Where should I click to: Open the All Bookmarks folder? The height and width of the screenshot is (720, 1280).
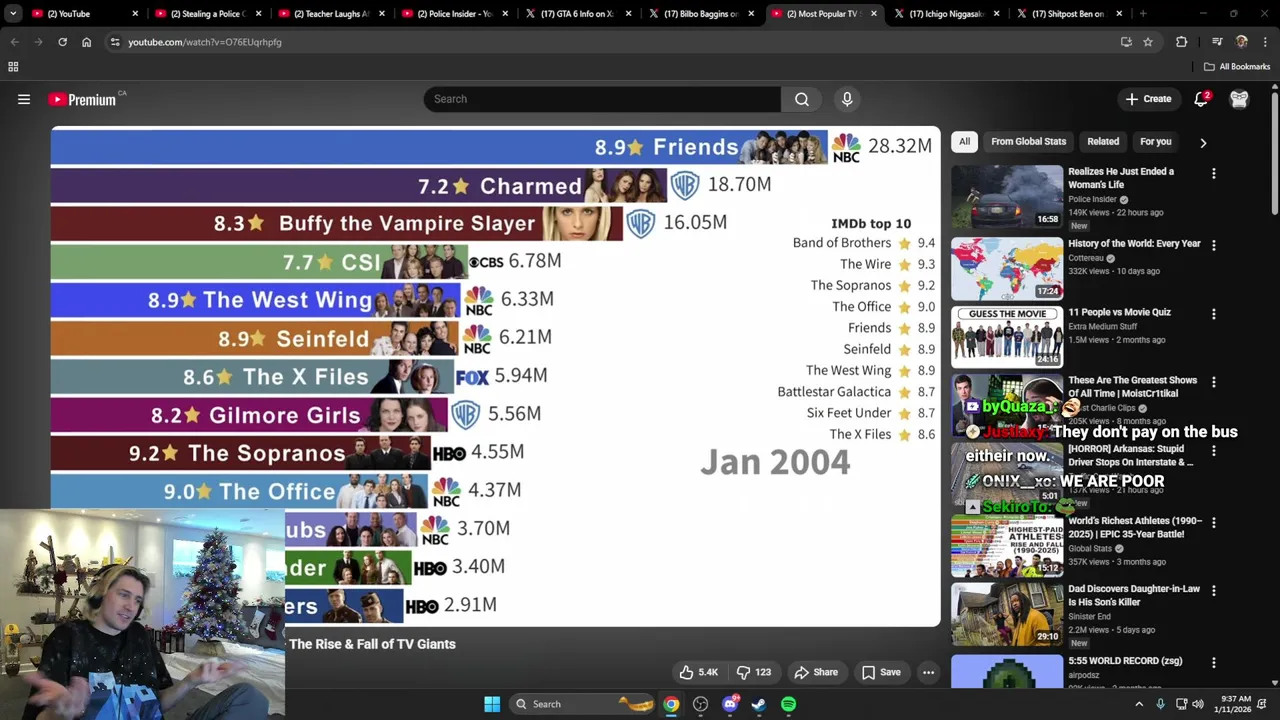pos(1237,67)
